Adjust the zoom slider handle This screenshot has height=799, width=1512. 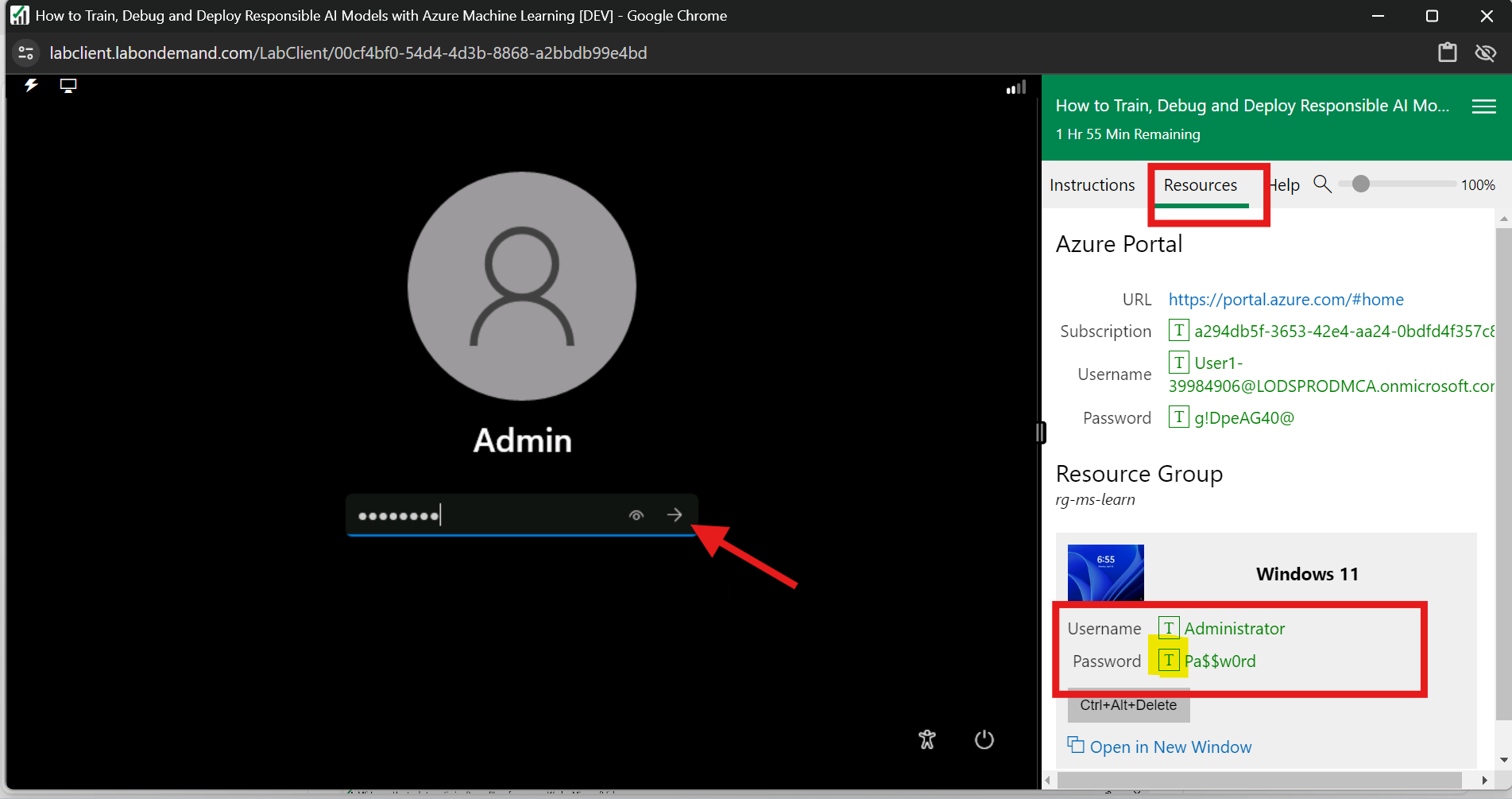point(1361,184)
